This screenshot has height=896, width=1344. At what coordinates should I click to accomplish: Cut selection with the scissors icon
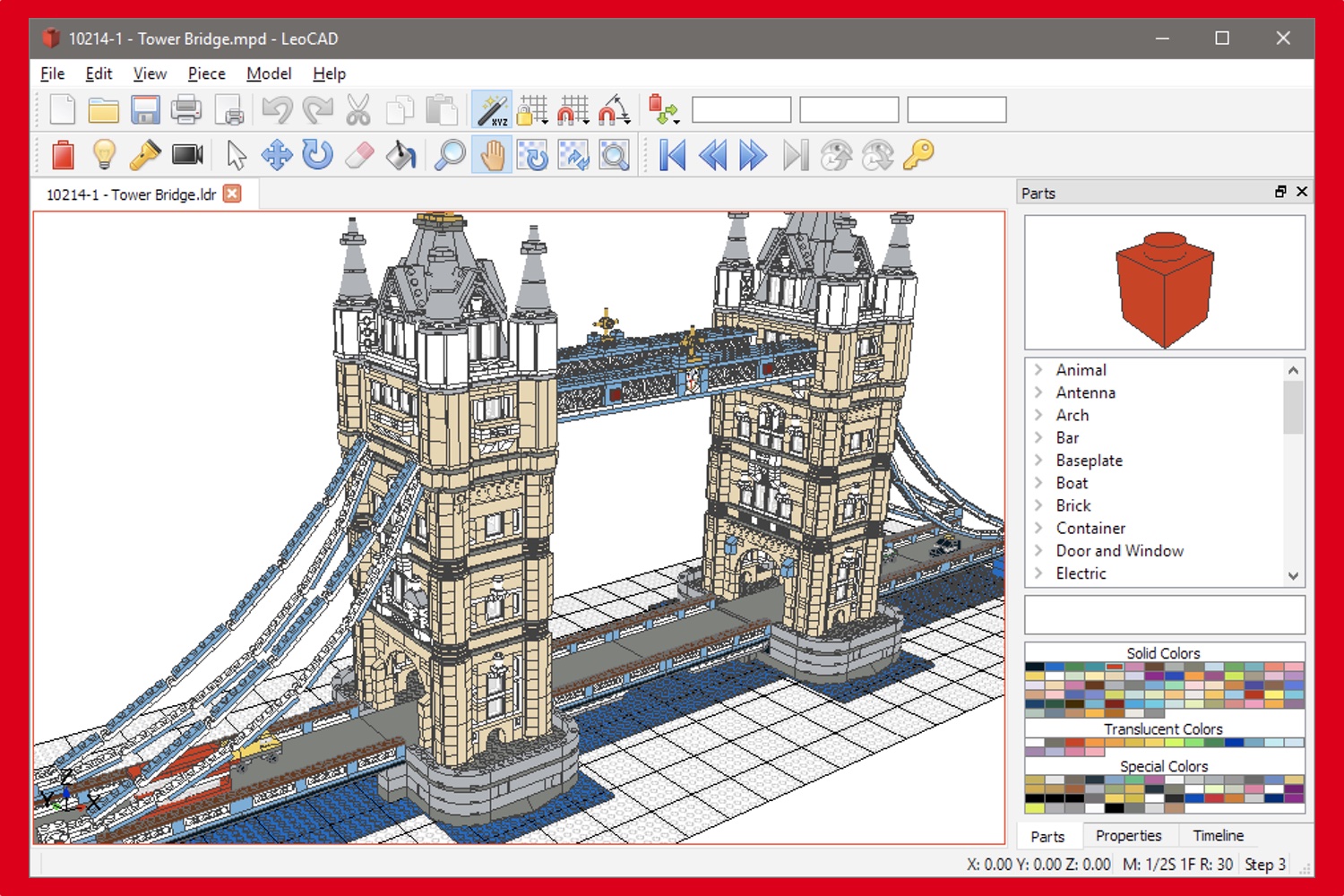358,110
